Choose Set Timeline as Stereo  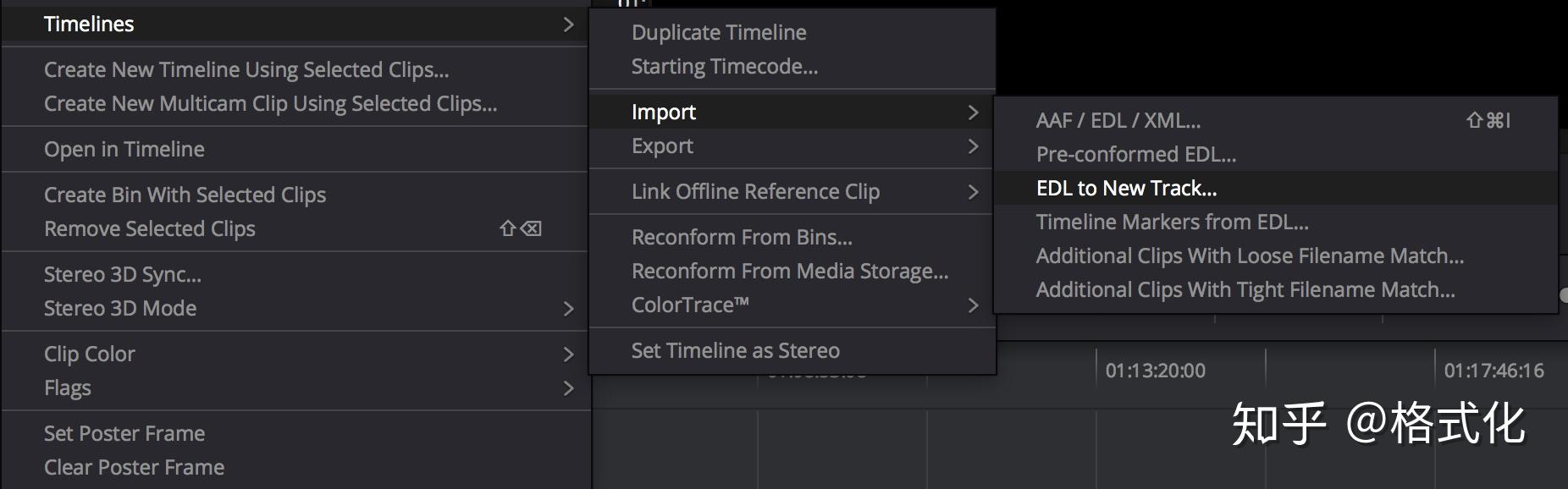click(735, 351)
